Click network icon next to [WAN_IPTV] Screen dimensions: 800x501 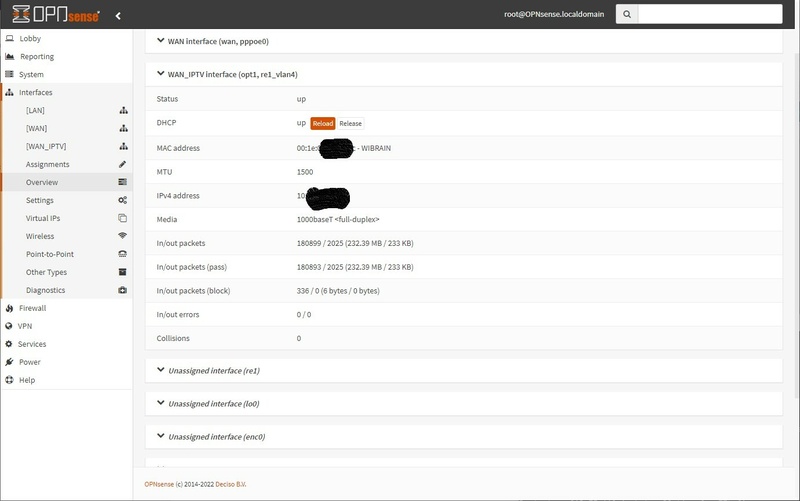pyautogui.click(x=123, y=146)
